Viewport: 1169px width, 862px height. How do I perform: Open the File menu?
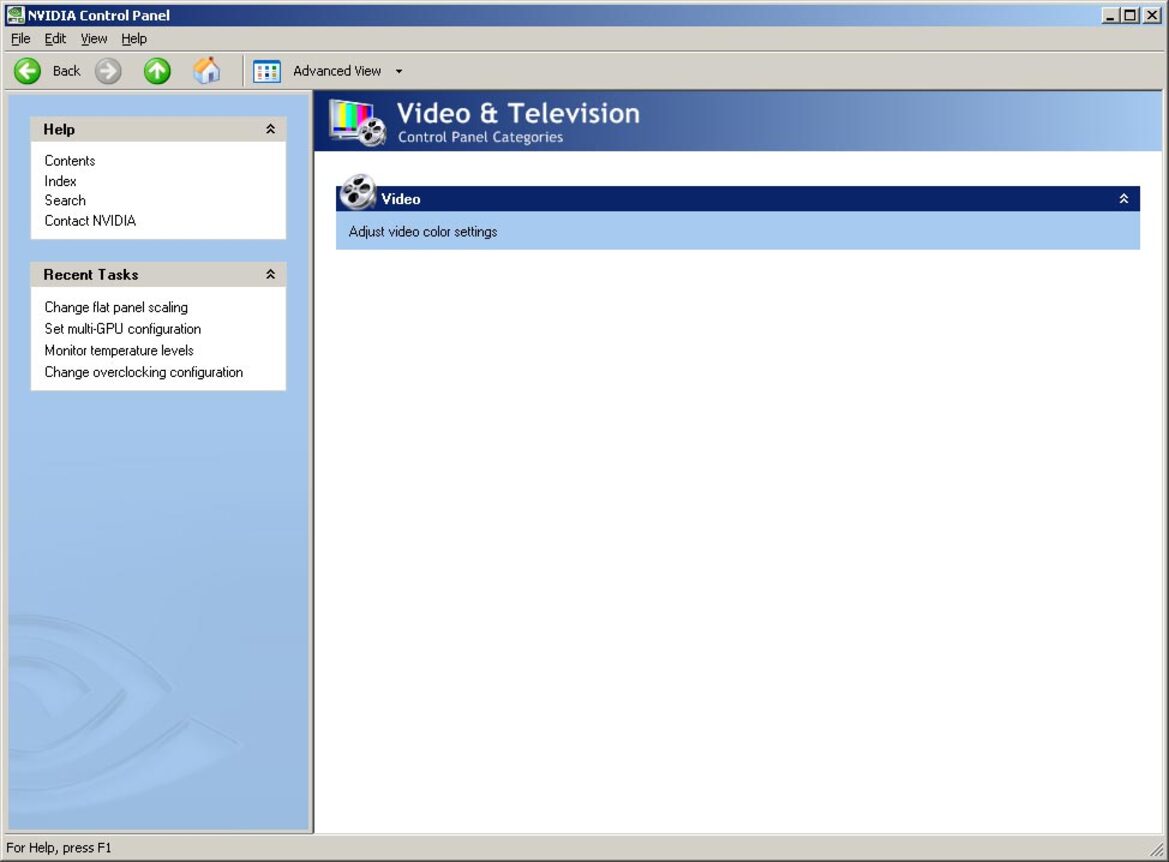[20, 39]
